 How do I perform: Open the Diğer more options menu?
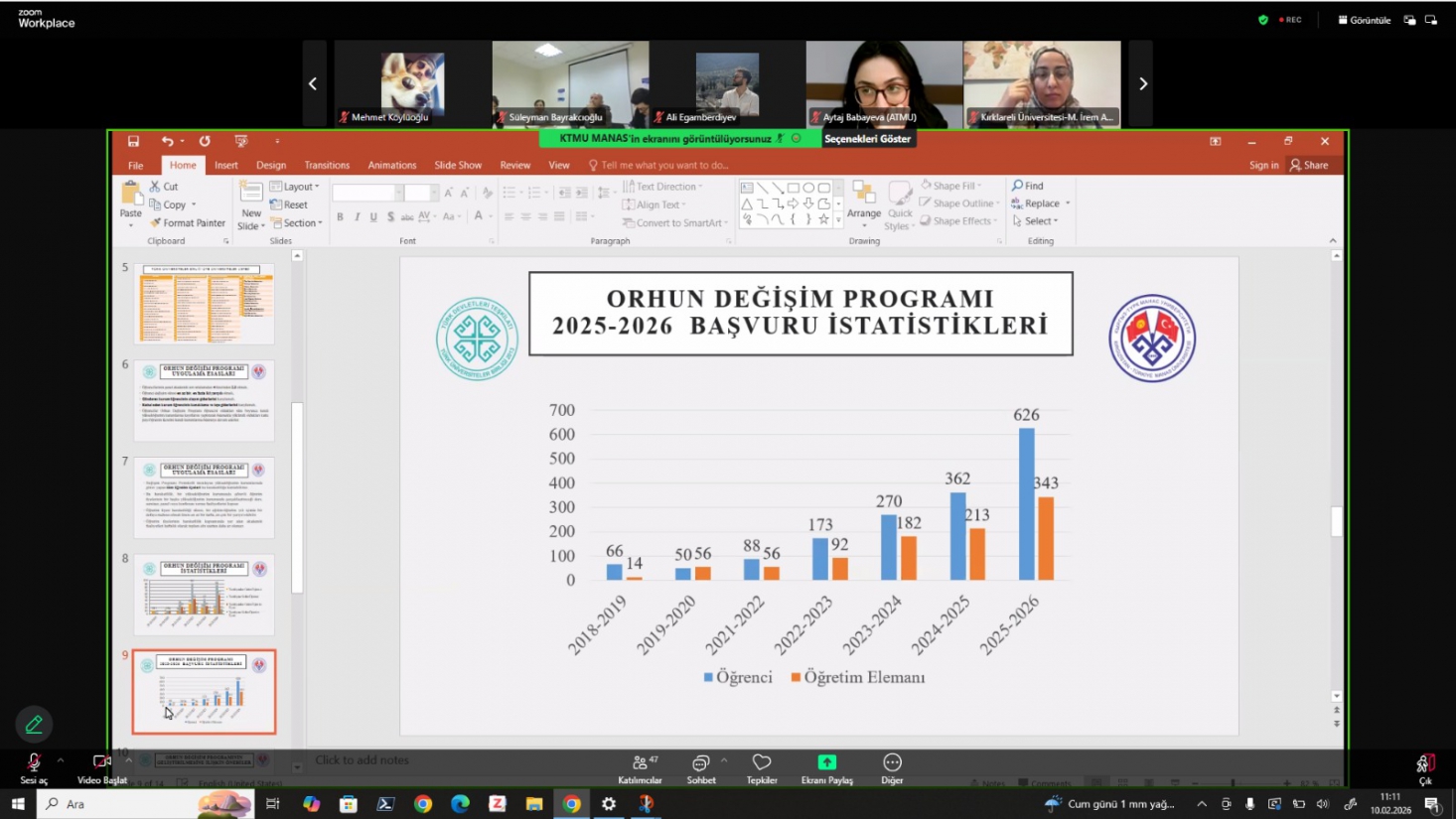pyautogui.click(x=892, y=764)
